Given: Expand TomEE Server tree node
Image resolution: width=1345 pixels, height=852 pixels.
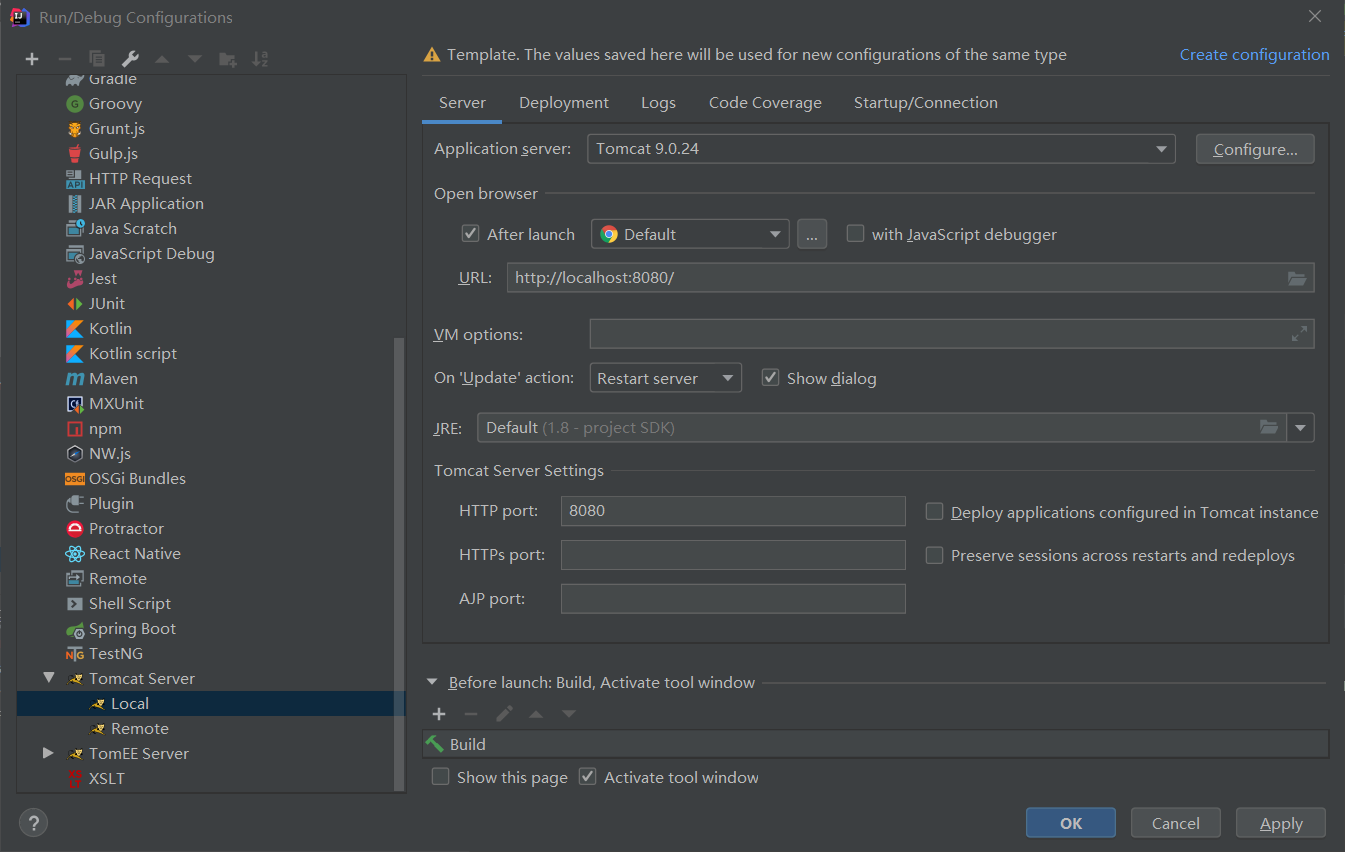Looking at the screenshot, I should coord(48,753).
